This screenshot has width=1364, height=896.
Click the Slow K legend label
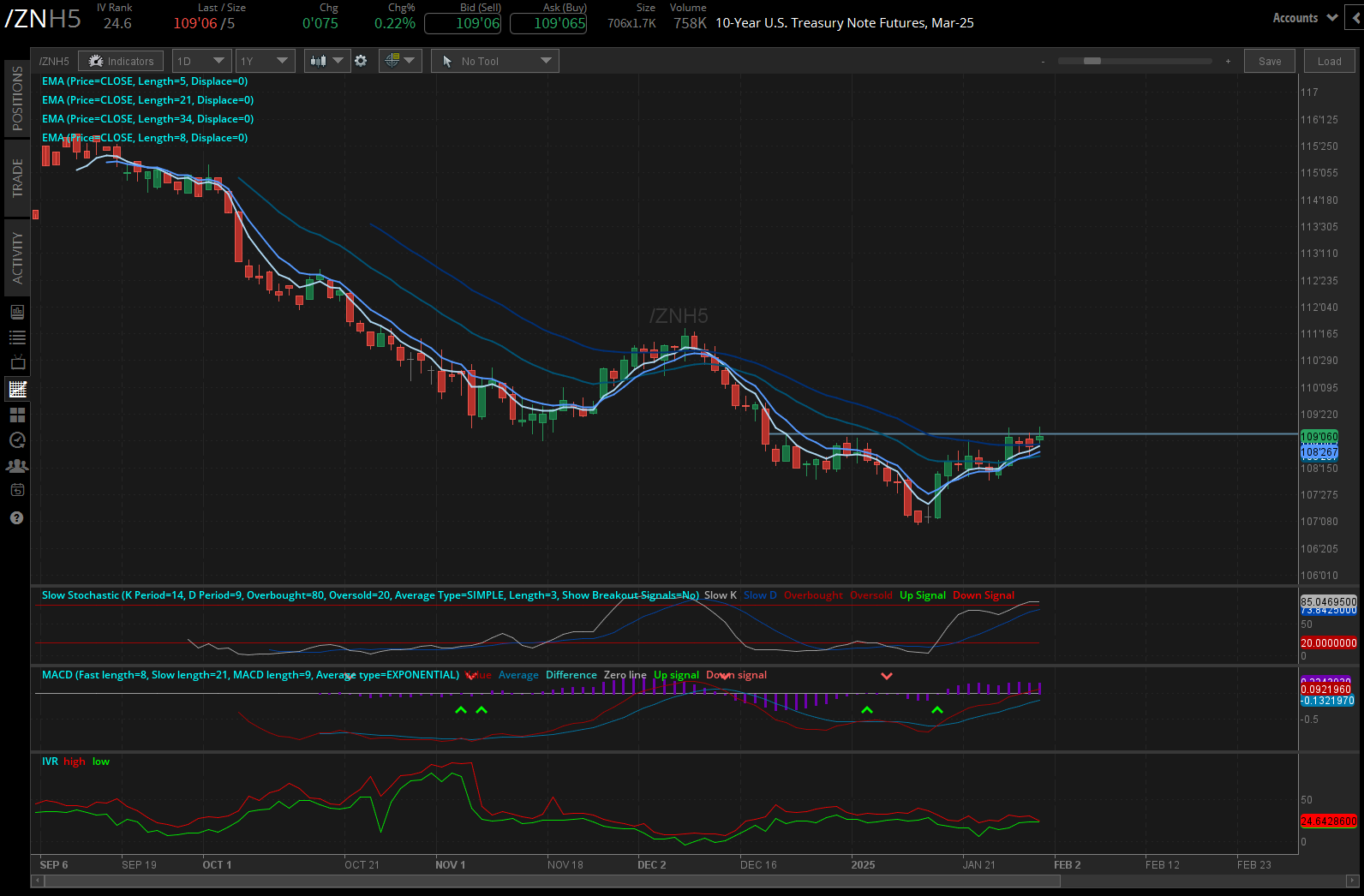pyautogui.click(x=721, y=595)
